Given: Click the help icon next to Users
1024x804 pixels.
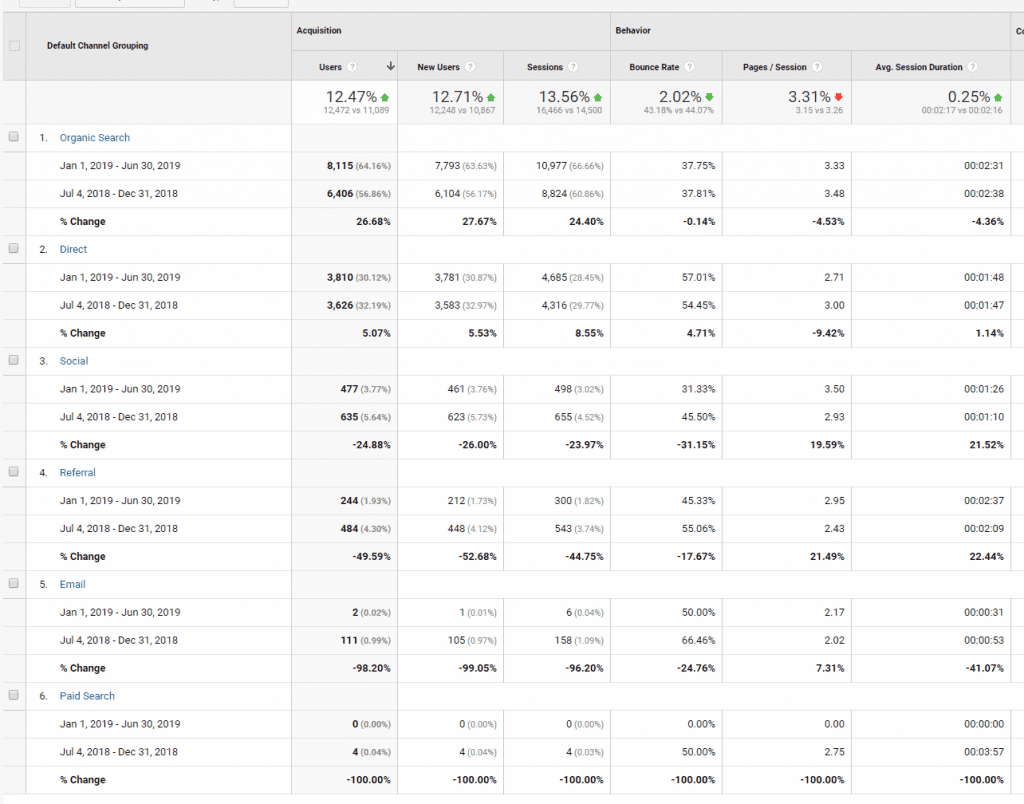Looking at the screenshot, I should point(352,67).
